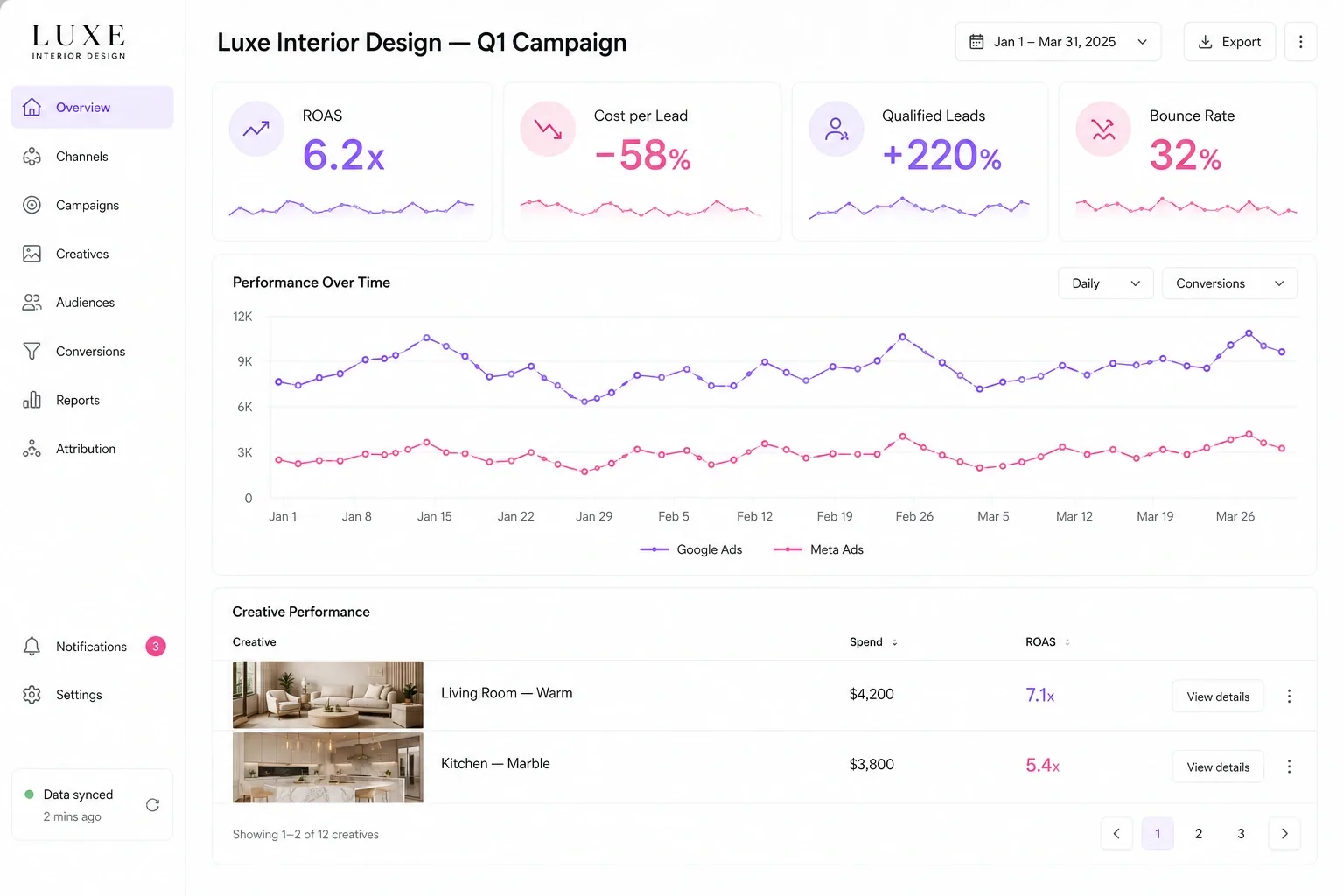
Task: Open row menu for Kitchen — Marble
Action: pyautogui.click(x=1289, y=766)
